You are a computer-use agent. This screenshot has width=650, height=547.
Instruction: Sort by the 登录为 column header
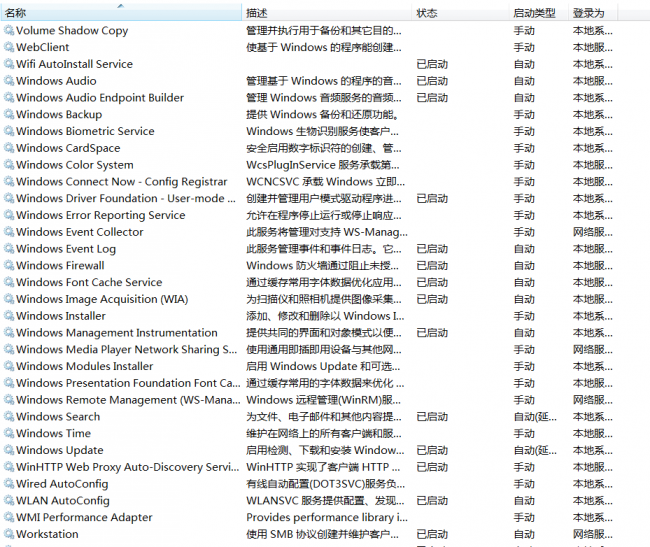pos(592,13)
